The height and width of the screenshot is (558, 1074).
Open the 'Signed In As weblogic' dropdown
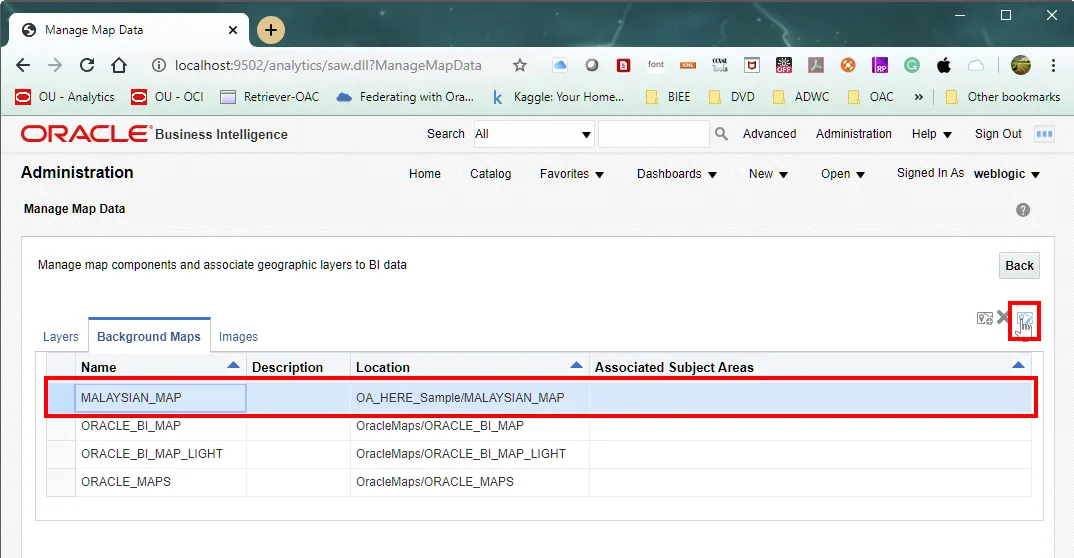click(x=1006, y=174)
